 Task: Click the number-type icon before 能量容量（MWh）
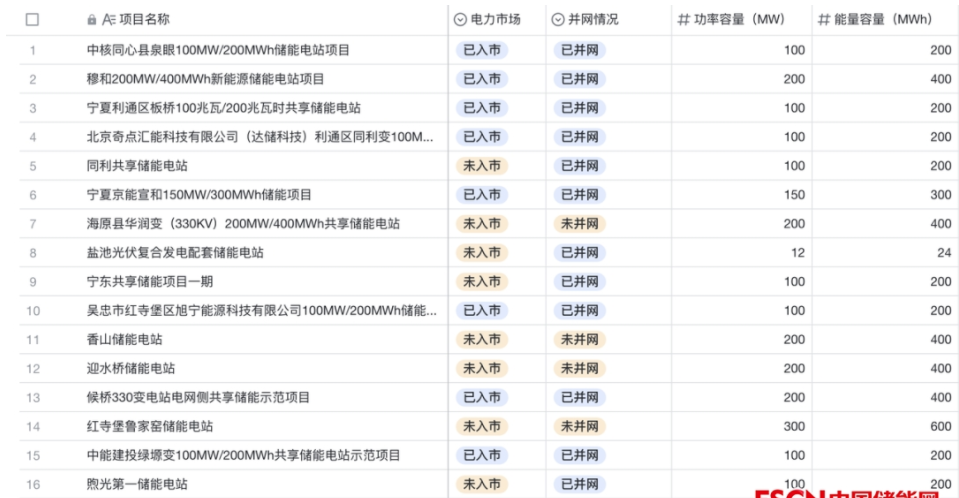coord(824,20)
